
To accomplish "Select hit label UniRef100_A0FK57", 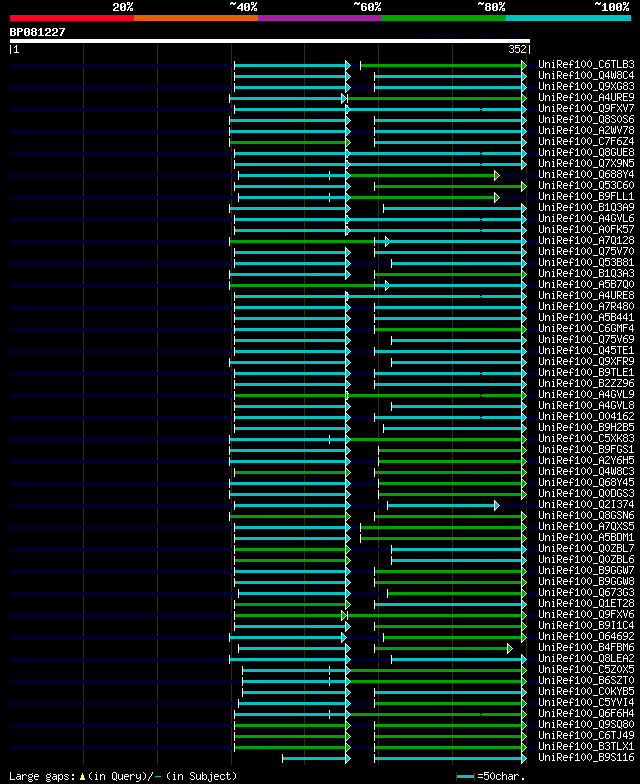I will click(x=586, y=230).
